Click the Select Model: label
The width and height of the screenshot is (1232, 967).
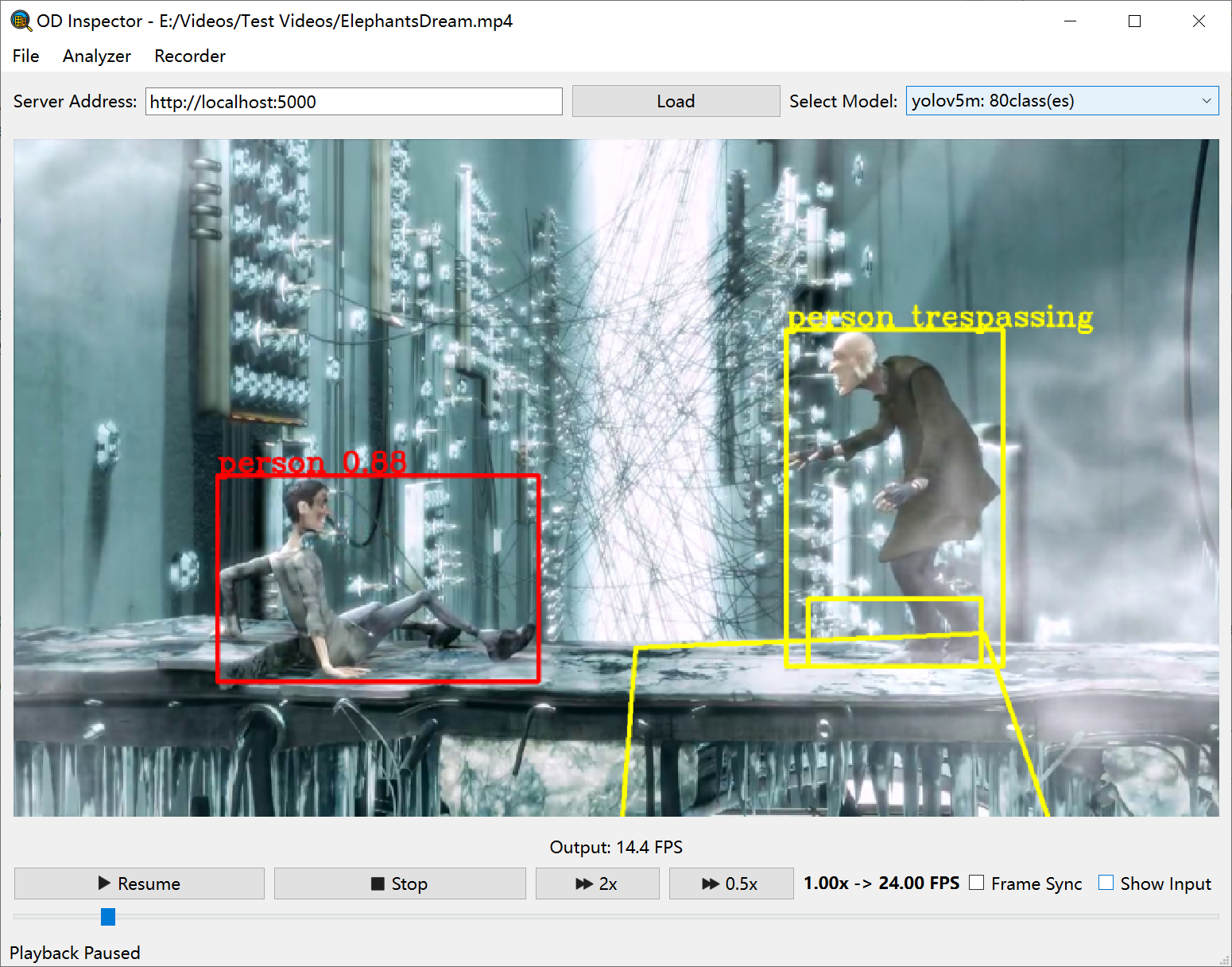[x=843, y=101]
